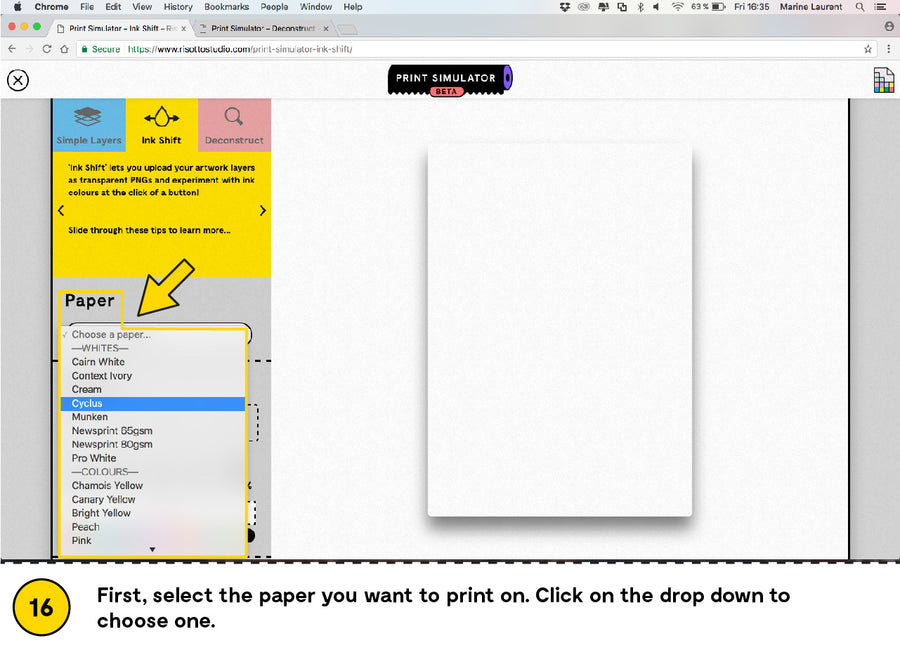Bookmark page with the star icon
The image size is (900, 650).
point(868,48)
